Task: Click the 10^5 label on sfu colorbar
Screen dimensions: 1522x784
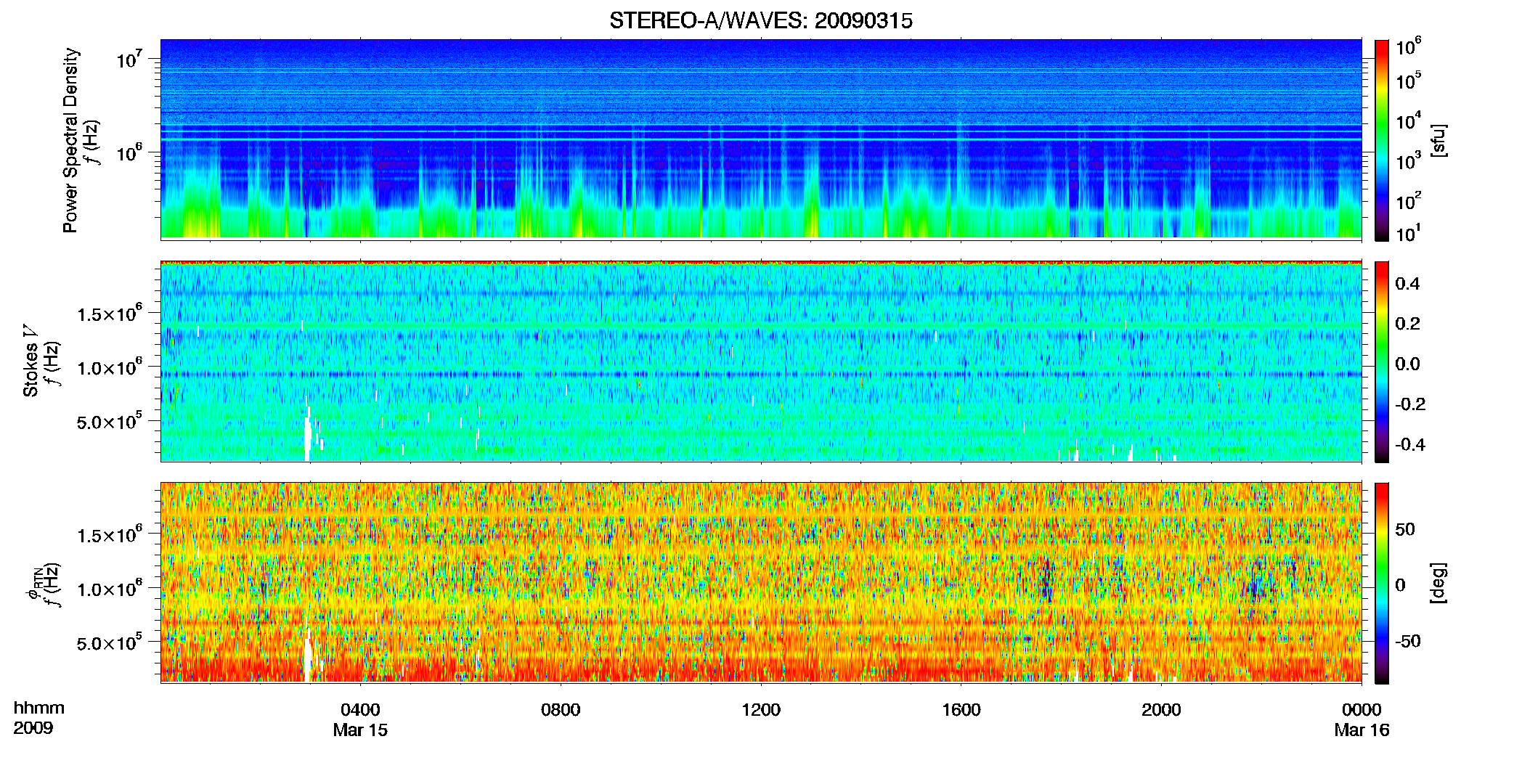Action: [x=1409, y=81]
